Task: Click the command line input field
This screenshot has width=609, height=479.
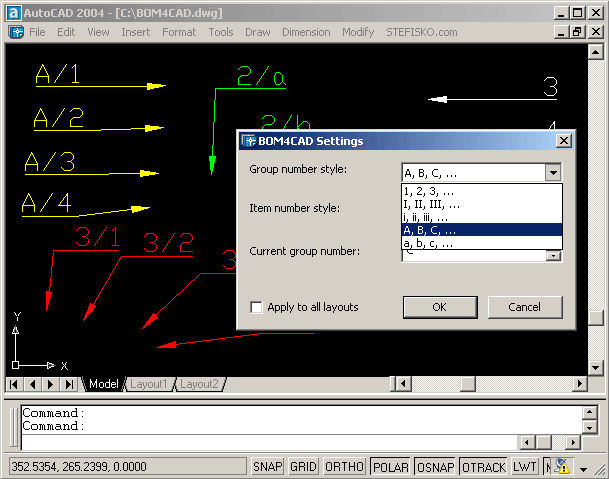Action: [271, 442]
